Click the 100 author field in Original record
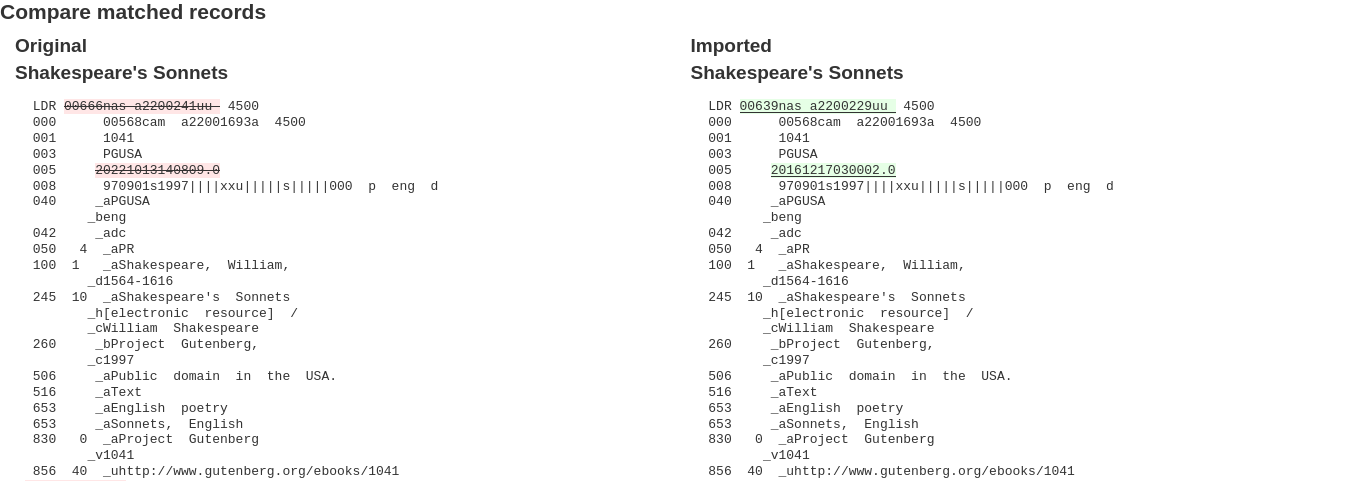 click(195, 266)
